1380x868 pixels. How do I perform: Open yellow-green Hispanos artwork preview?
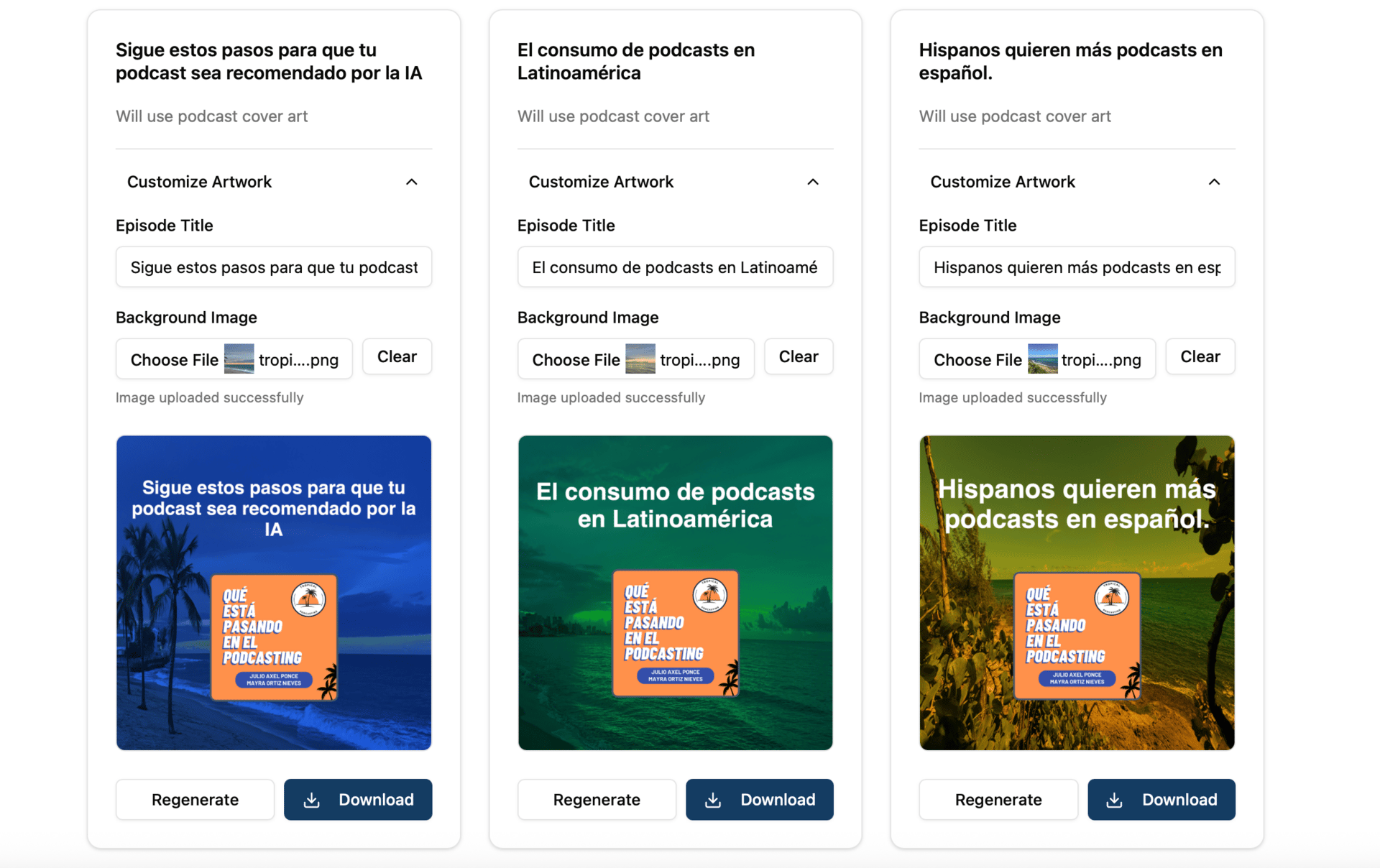pos(1077,593)
